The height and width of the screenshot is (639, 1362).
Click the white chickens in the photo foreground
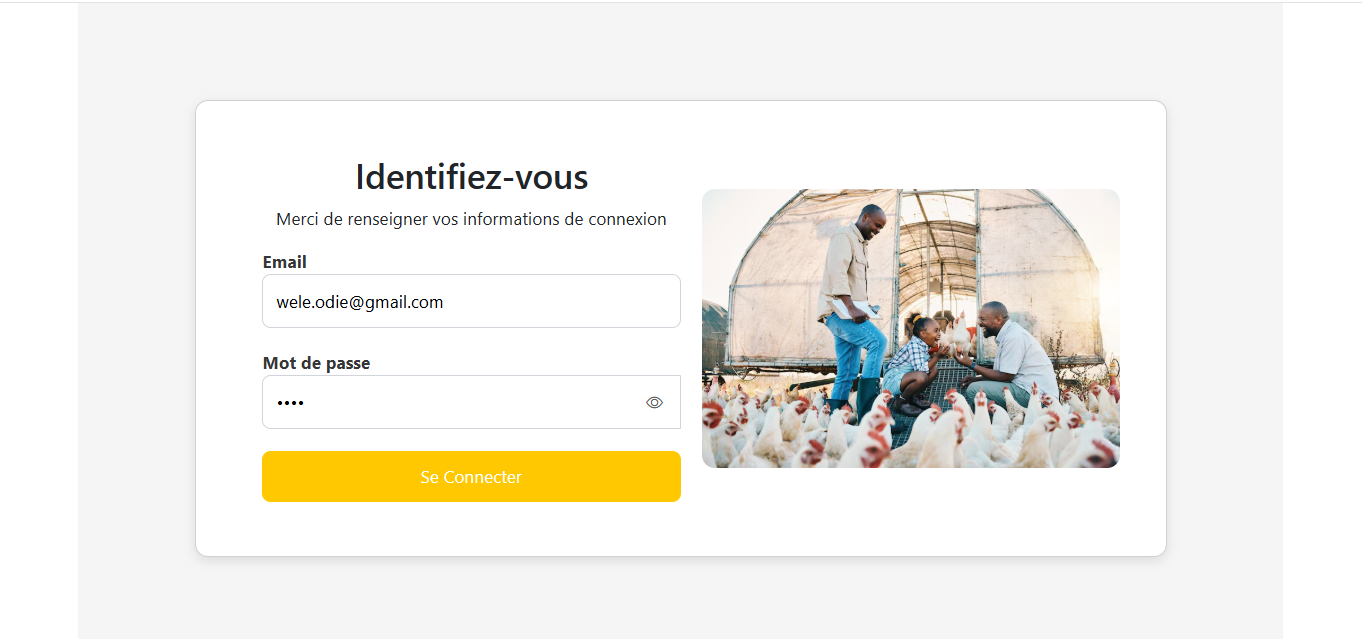coord(800,435)
